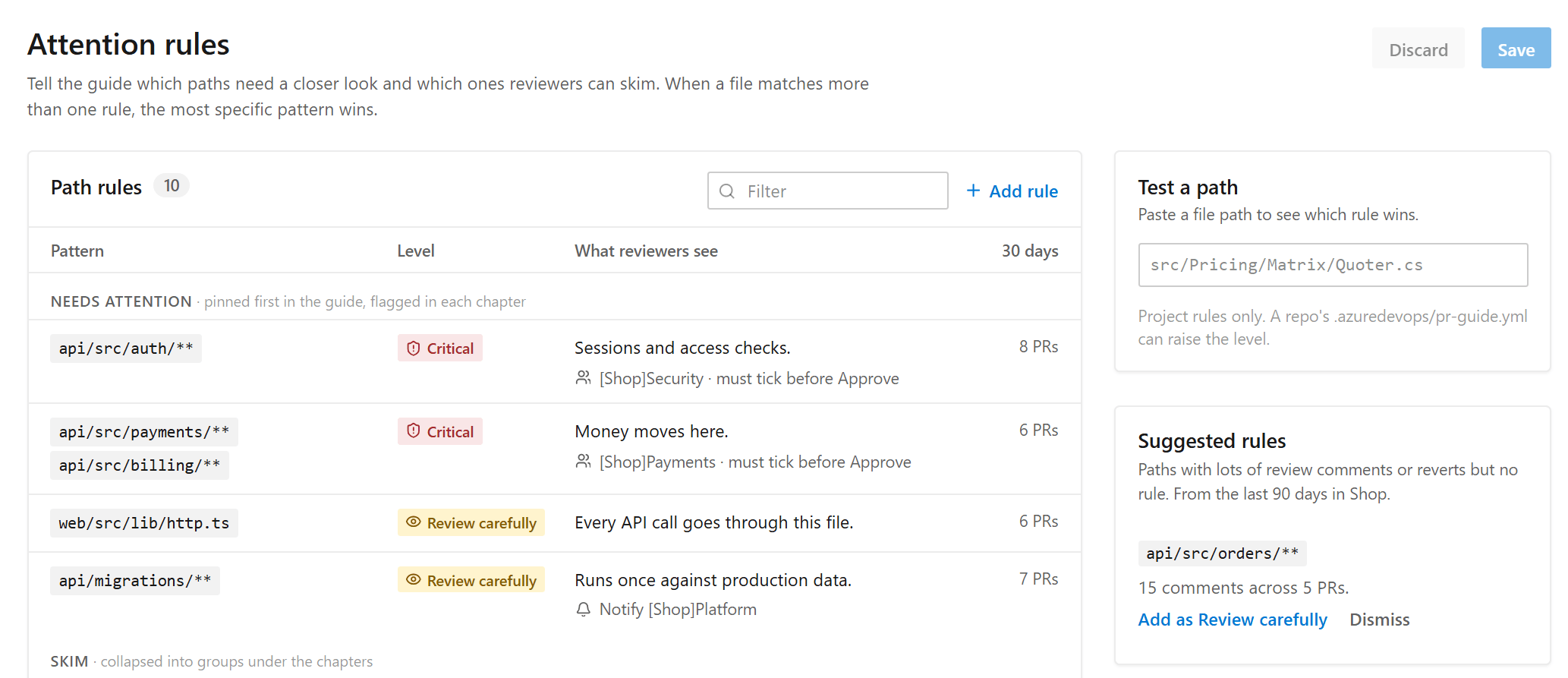Click the Money moves here description
The width and height of the screenshot is (1568, 678).
(651, 431)
